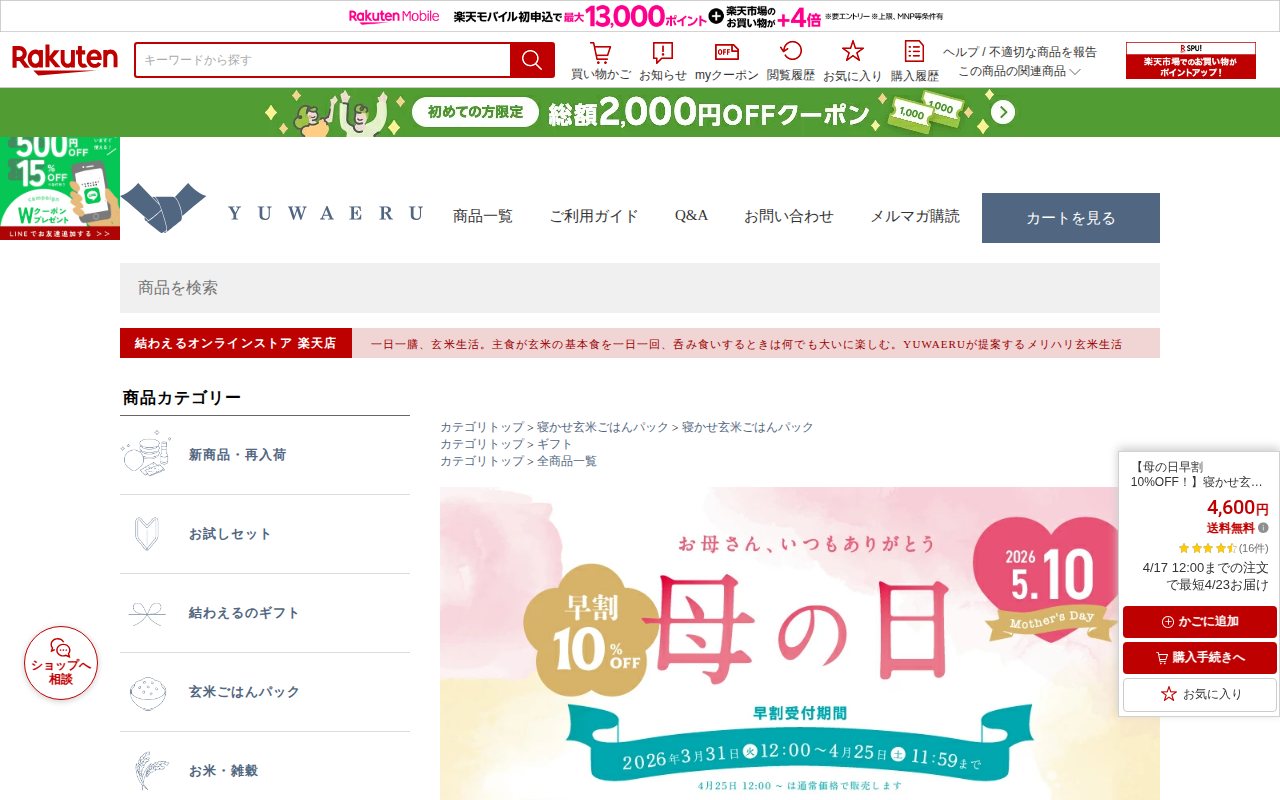The height and width of the screenshot is (800, 1280).
Task: Click the キーワードから探す search field
Action: [322, 60]
